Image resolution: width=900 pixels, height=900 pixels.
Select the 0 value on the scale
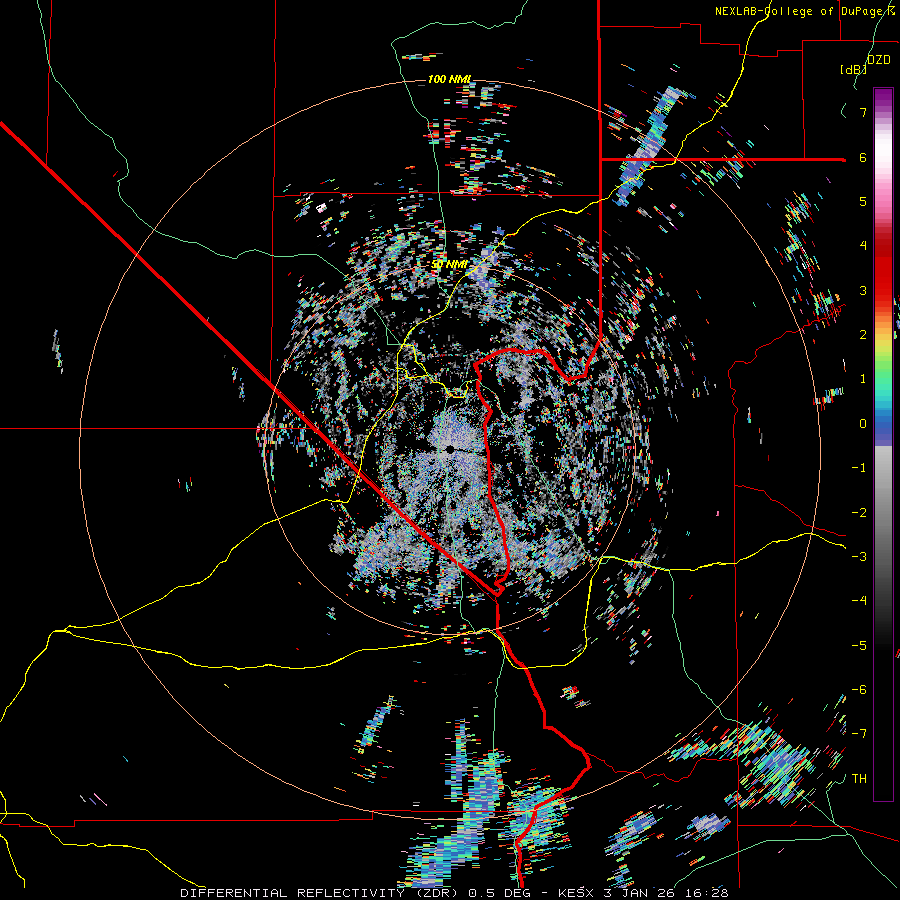point(863,424)
